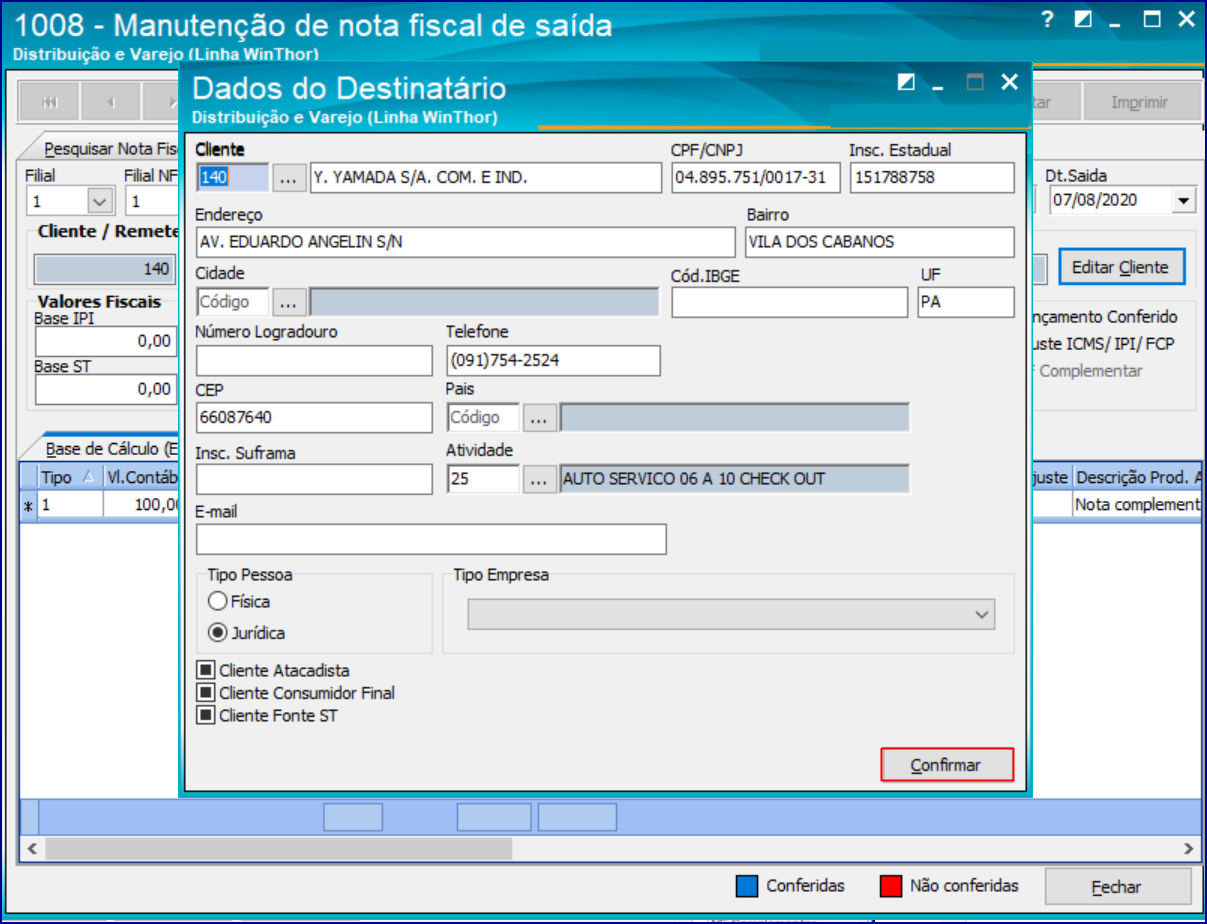Go to previous record navigation arrow
This screenshot has width=1207, height=924.
tap(110, 102)
